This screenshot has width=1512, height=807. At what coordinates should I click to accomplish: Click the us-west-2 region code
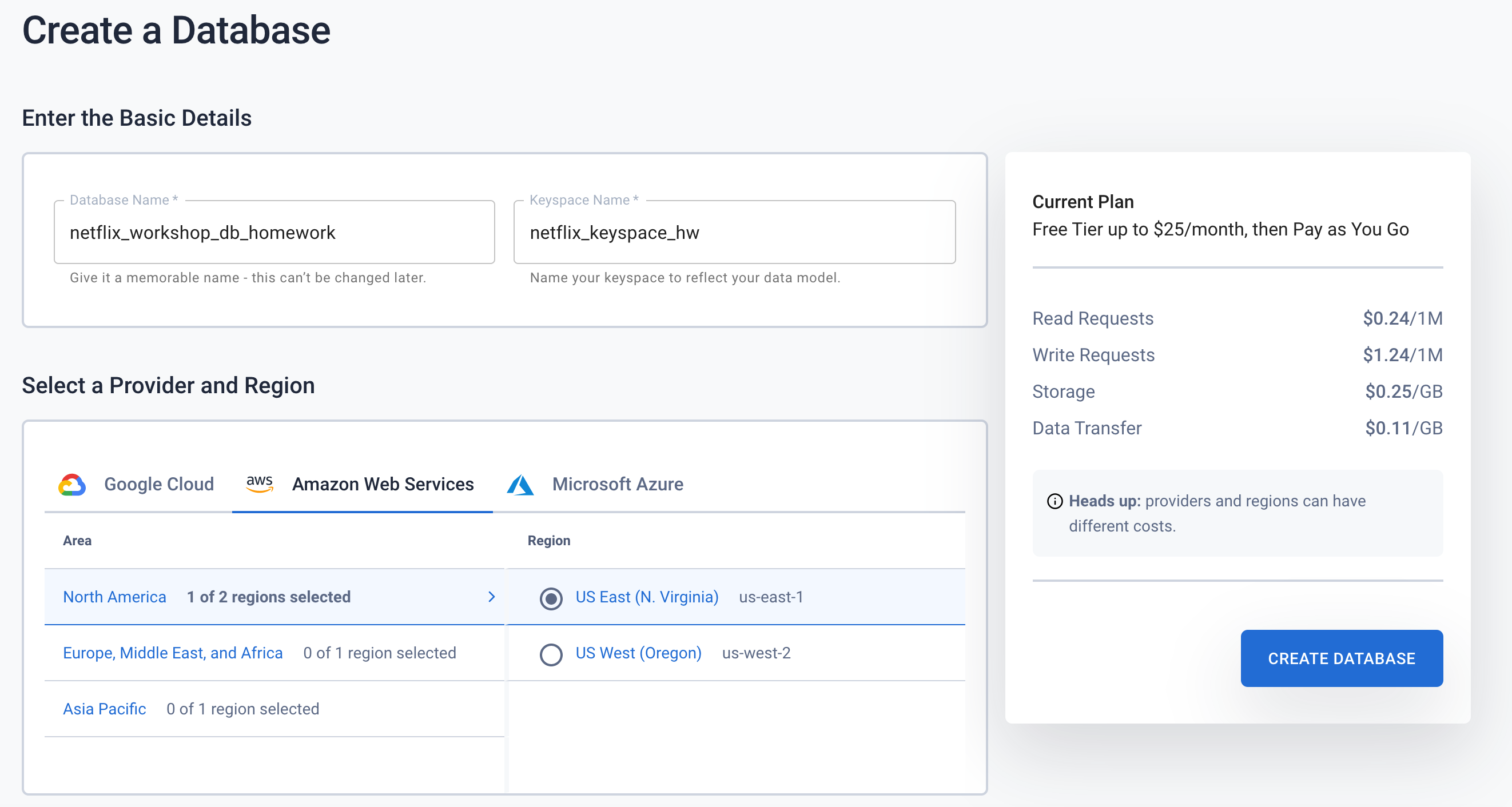tap(756, 653)
